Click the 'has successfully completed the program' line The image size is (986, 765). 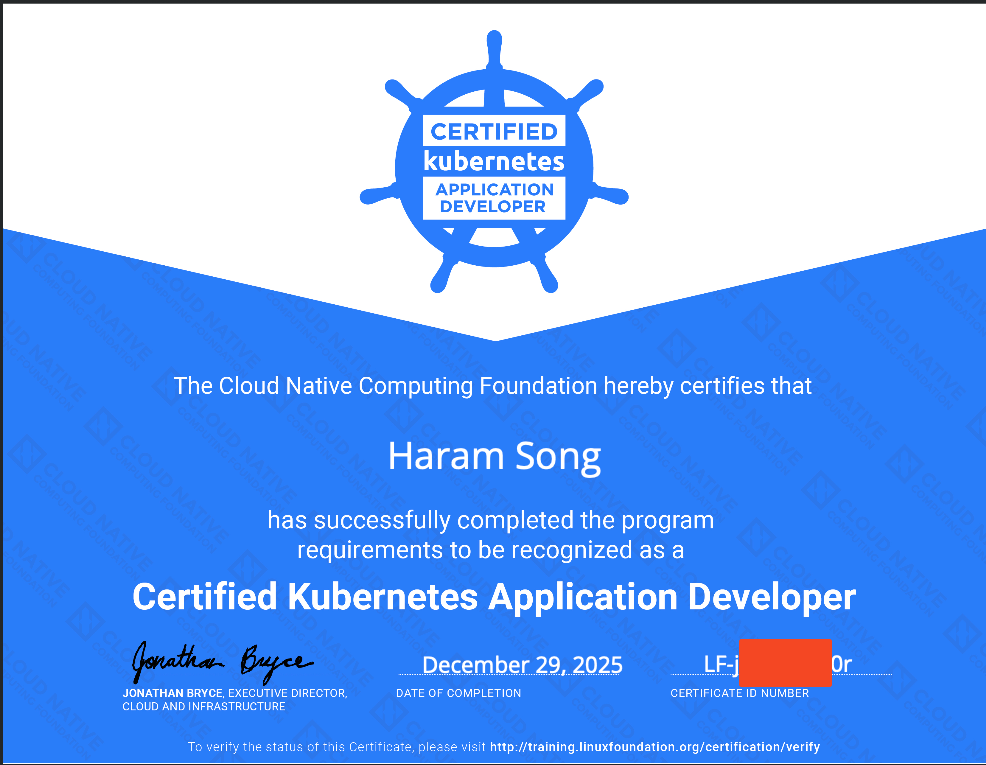pos(490,520)
